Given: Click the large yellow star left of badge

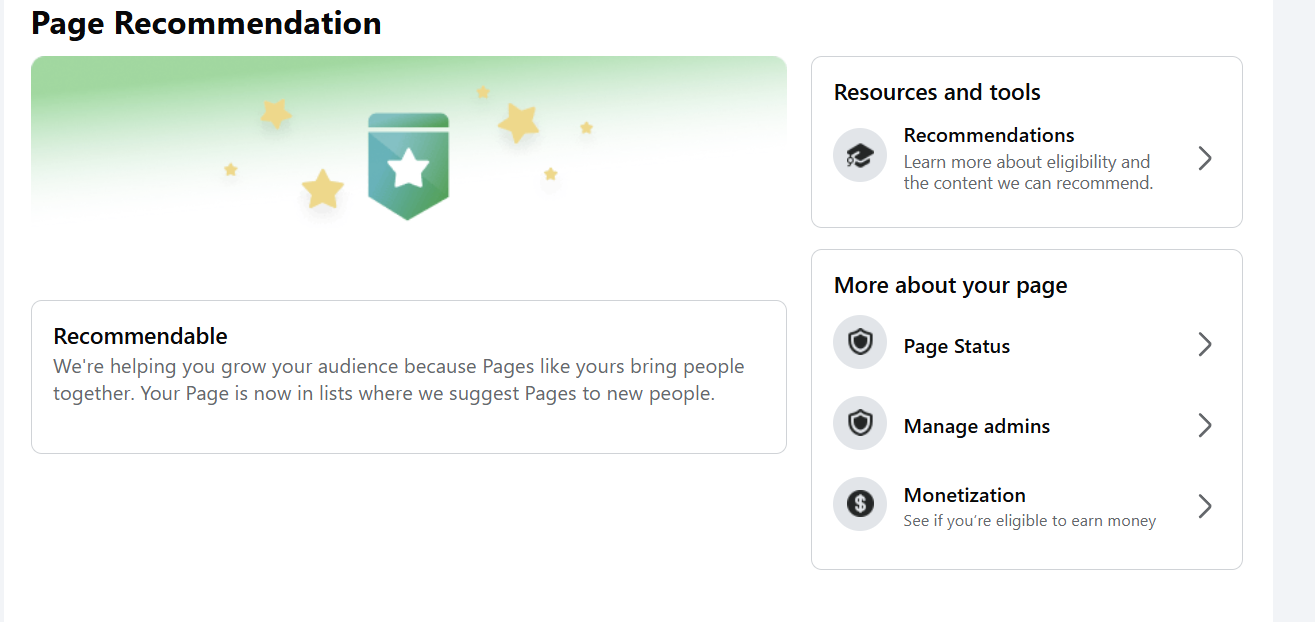Looking at the screenshot, I should point(322,189).
